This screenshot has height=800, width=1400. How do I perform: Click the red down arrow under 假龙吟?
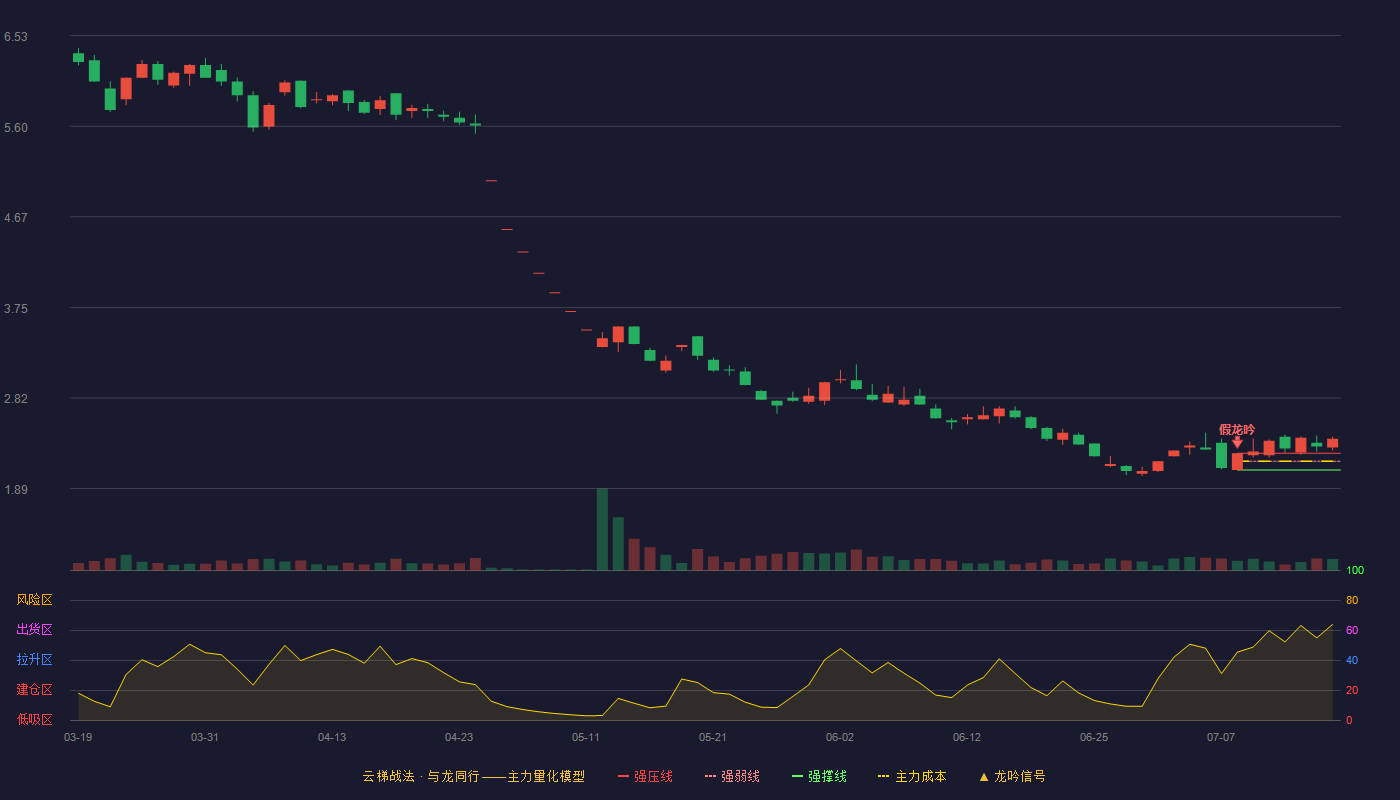1237,442
